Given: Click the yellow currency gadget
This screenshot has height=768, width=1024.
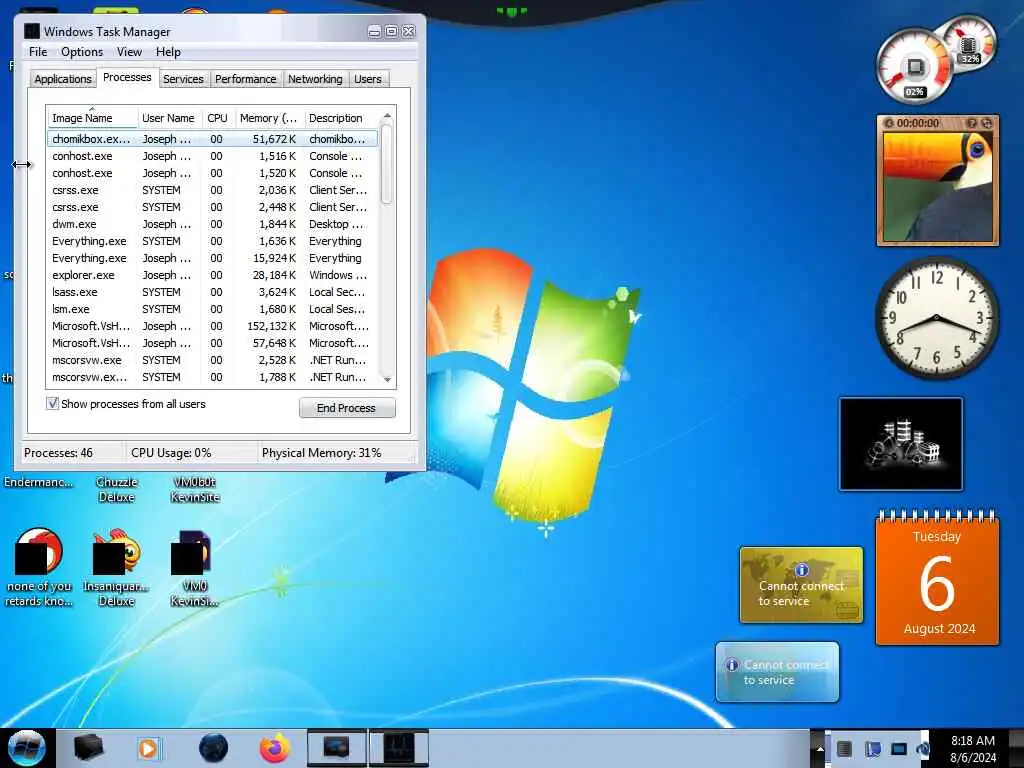Looking at the screenshot, I should coord(801,584).
